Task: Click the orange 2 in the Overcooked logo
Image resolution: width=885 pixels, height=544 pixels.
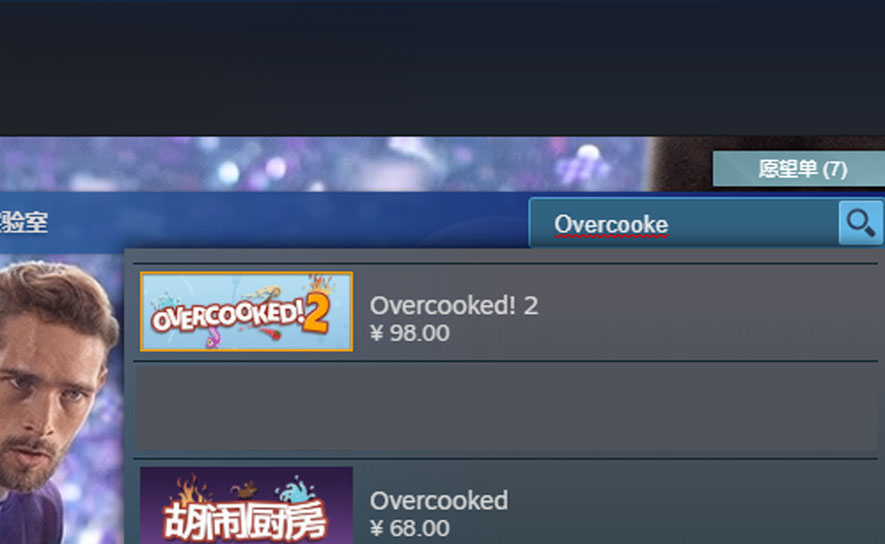Action: click(x=316, y=314)
